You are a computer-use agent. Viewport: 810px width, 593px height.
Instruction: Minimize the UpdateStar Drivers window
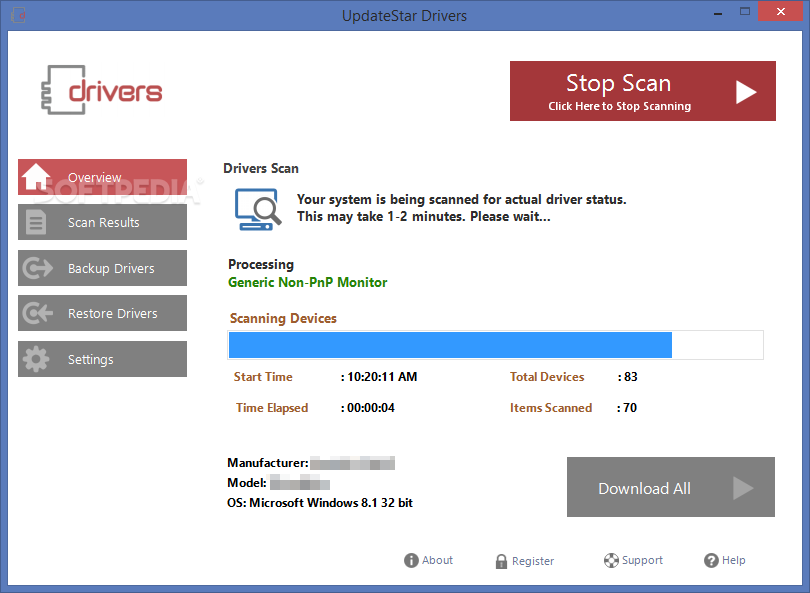[x=718, y=12]
